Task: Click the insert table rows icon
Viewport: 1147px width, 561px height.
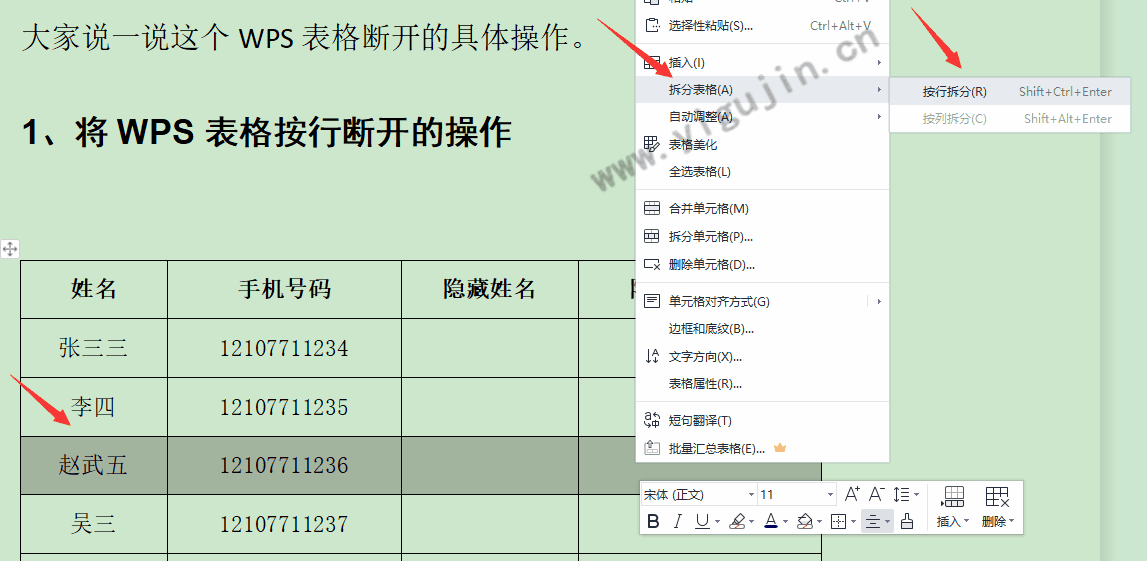Action: pos(952,497)
